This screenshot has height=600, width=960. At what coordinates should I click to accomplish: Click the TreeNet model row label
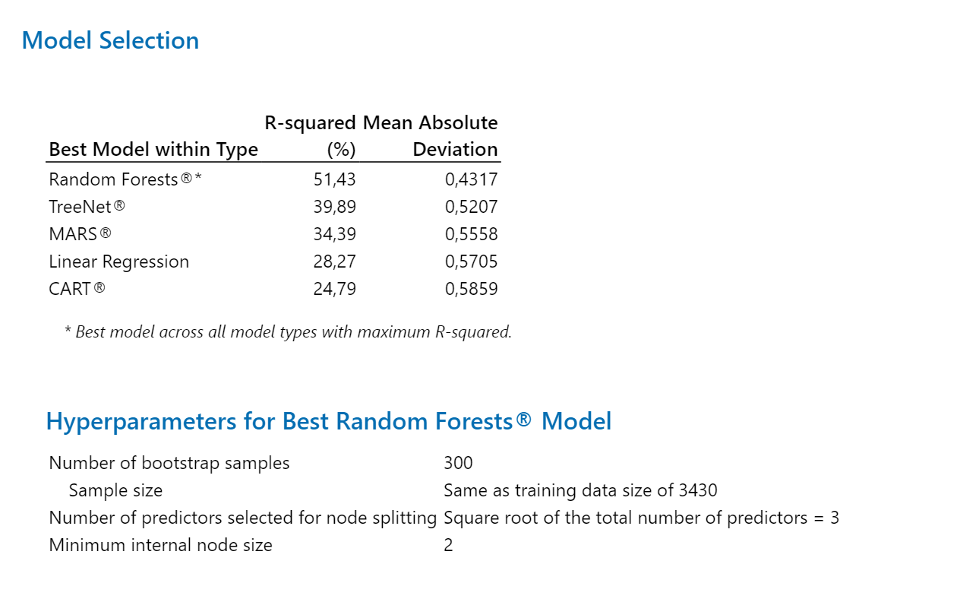pyautogui.click(x=87, y=207)
